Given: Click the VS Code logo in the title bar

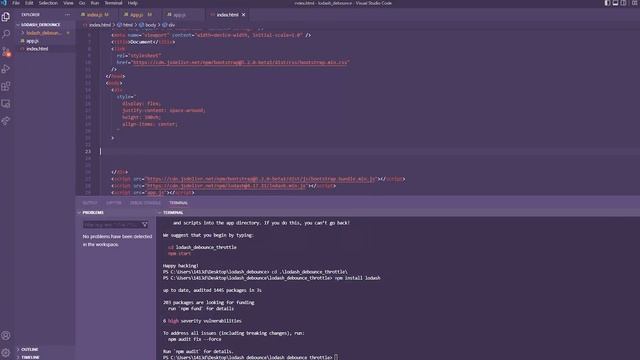Looking at the screenshot, I should [4, 3].
